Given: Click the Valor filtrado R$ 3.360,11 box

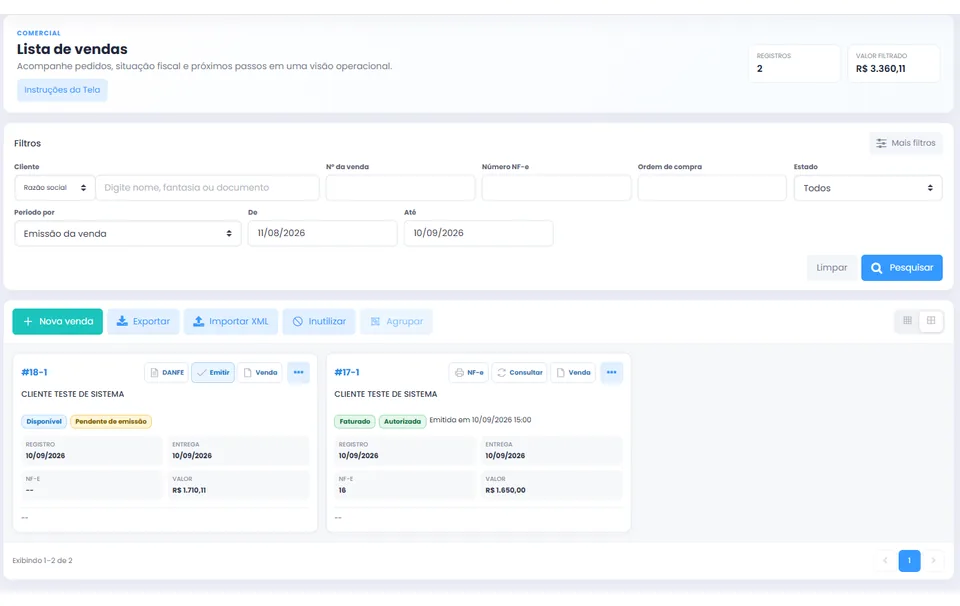Looking at the screenshot, I should pos(894,63).
